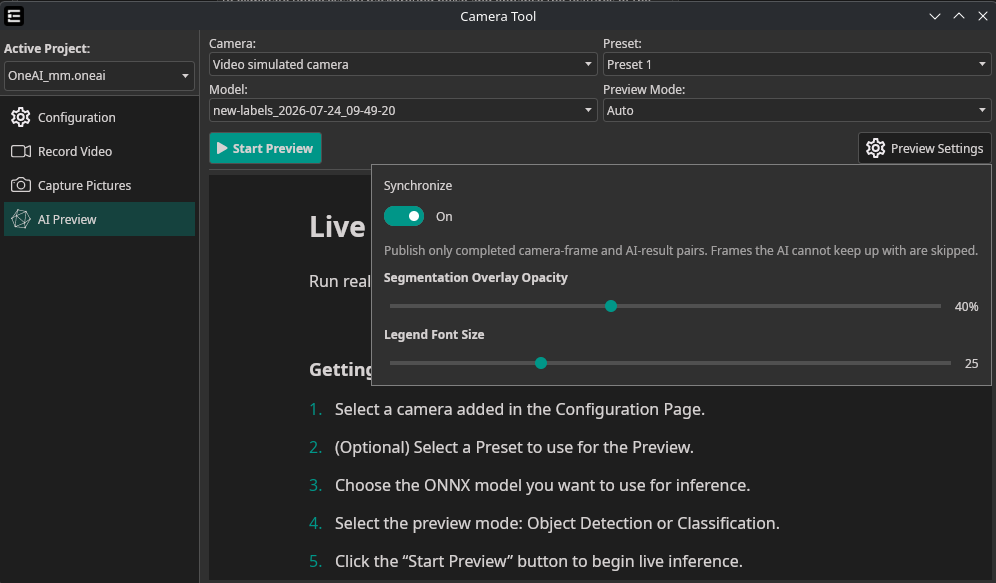Click 'Publish only completed camera-frame' description

pyautogui.click(x=680, y=250)
